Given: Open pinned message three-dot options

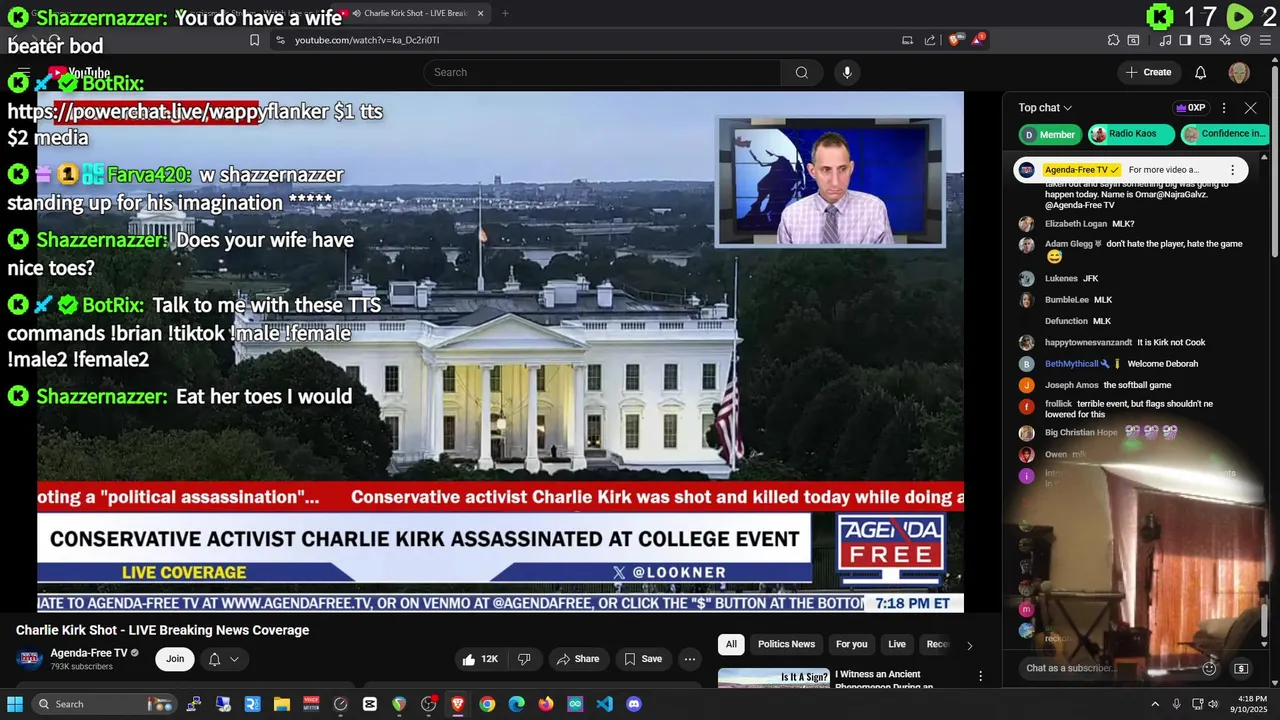Looking at the screenshot, I should [1232, 170].
